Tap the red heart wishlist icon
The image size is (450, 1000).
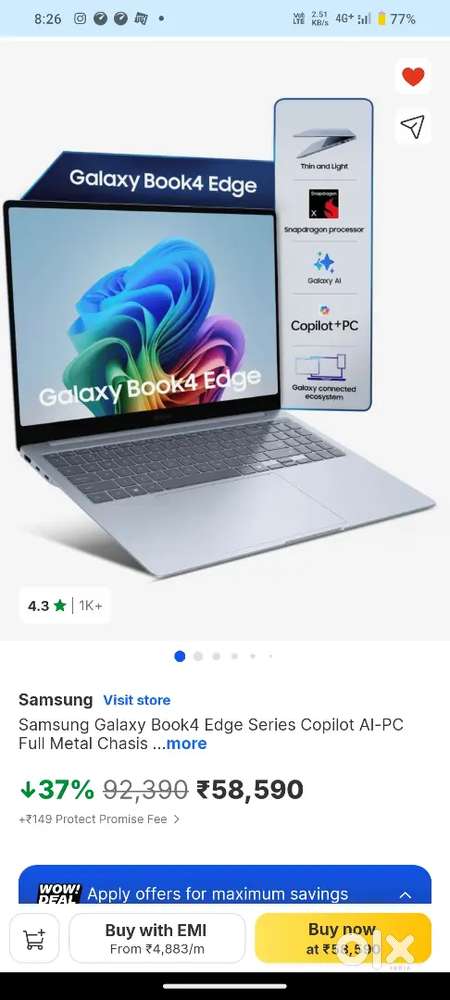coord(413,77)
